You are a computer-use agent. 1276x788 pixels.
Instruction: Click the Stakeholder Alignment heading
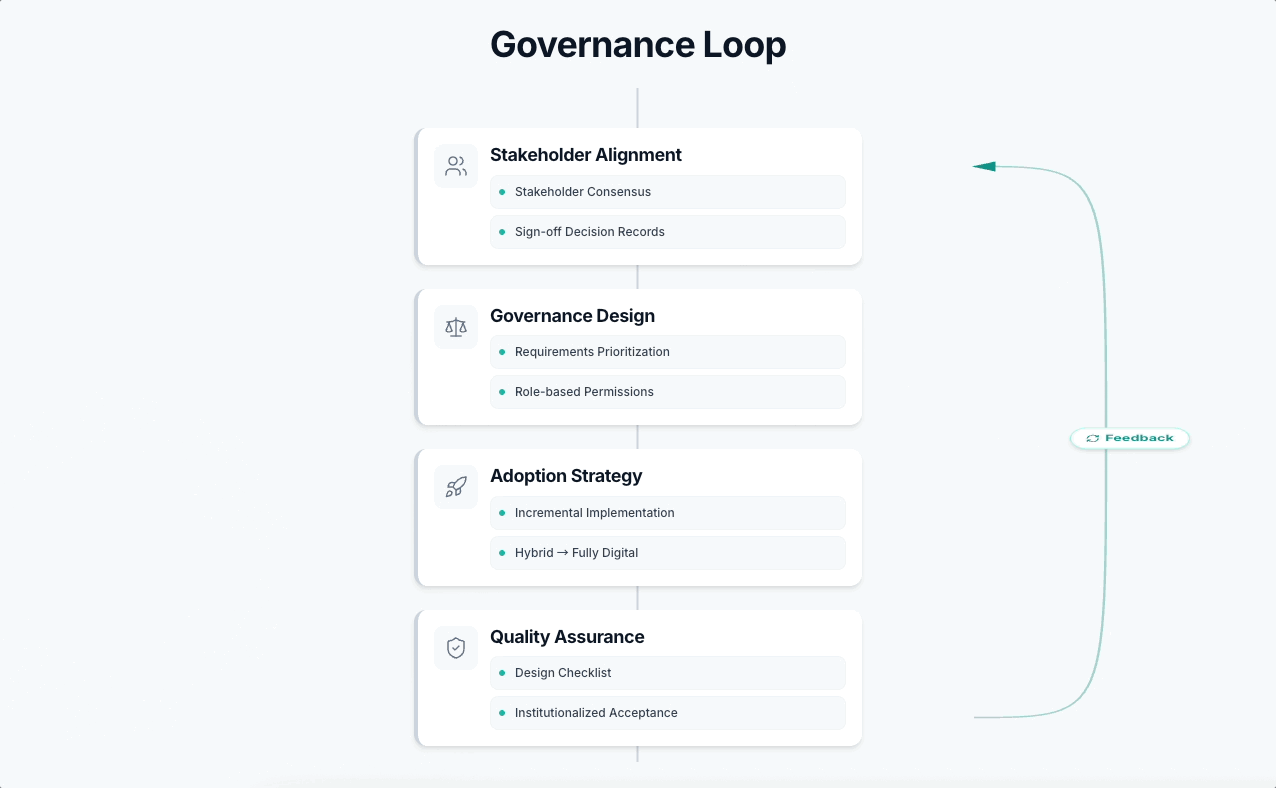coord(585,155)
